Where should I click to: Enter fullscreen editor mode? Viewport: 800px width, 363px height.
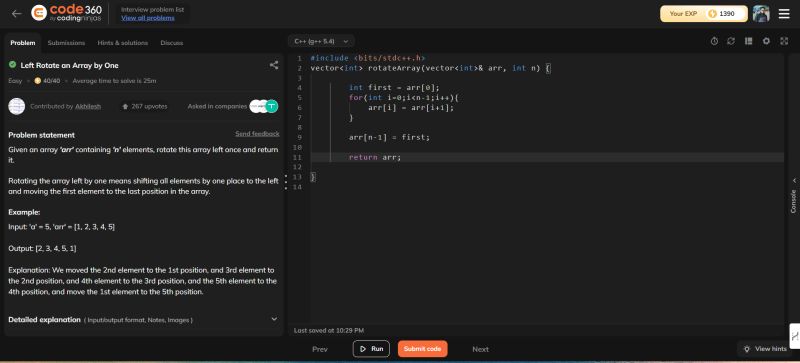(x=784, y=41)
